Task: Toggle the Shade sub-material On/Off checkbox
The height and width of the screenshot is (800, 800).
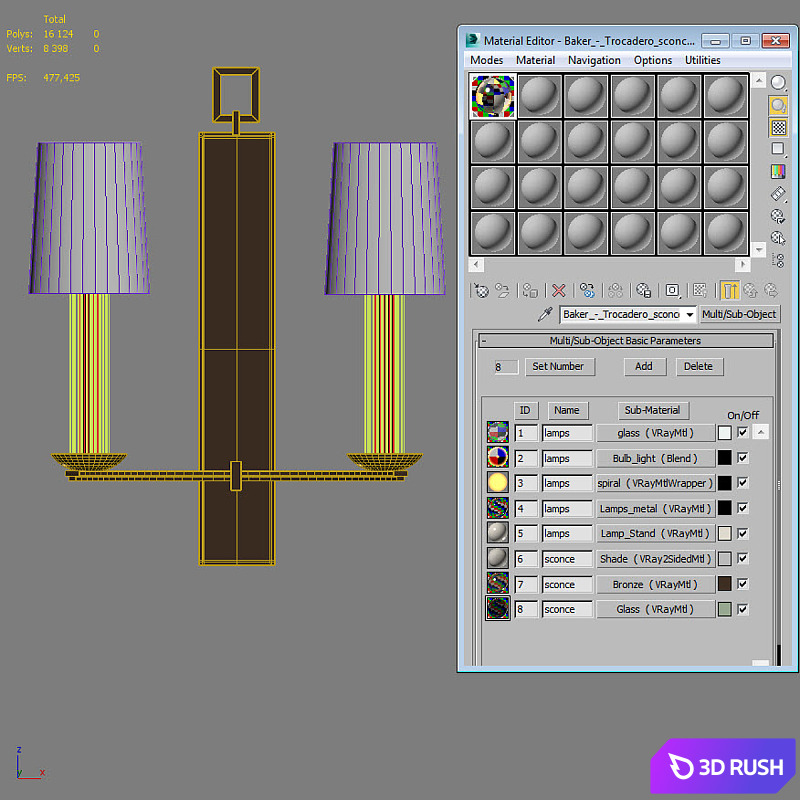Action: 743,558
